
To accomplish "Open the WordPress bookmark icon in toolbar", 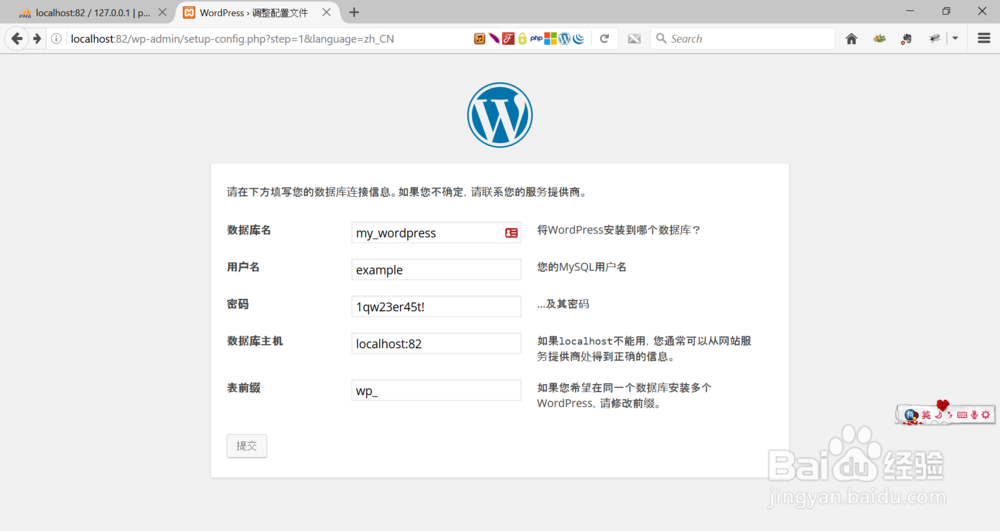I will [564, 39].
